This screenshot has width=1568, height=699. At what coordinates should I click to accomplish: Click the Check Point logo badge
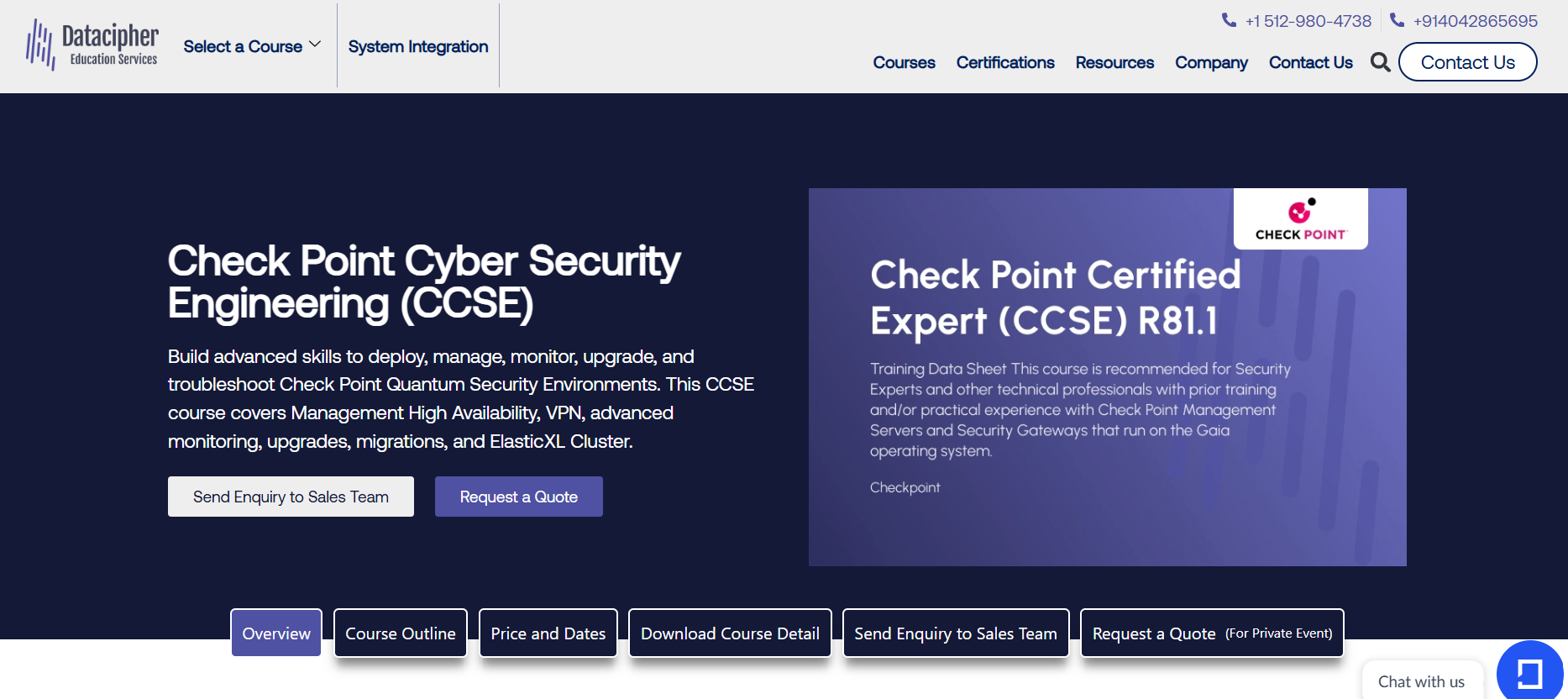coord(1300,219)
